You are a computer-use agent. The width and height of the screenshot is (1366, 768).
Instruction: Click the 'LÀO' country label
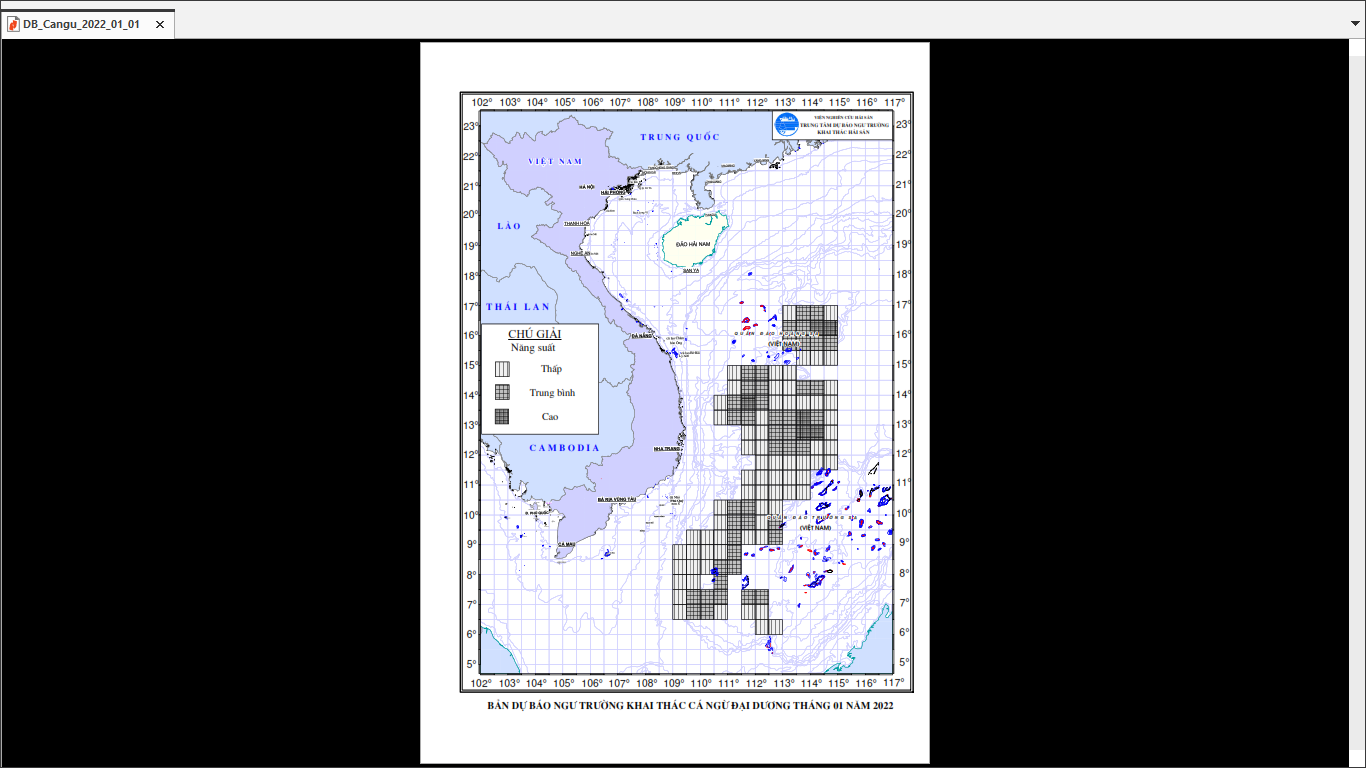pos(509,226)
